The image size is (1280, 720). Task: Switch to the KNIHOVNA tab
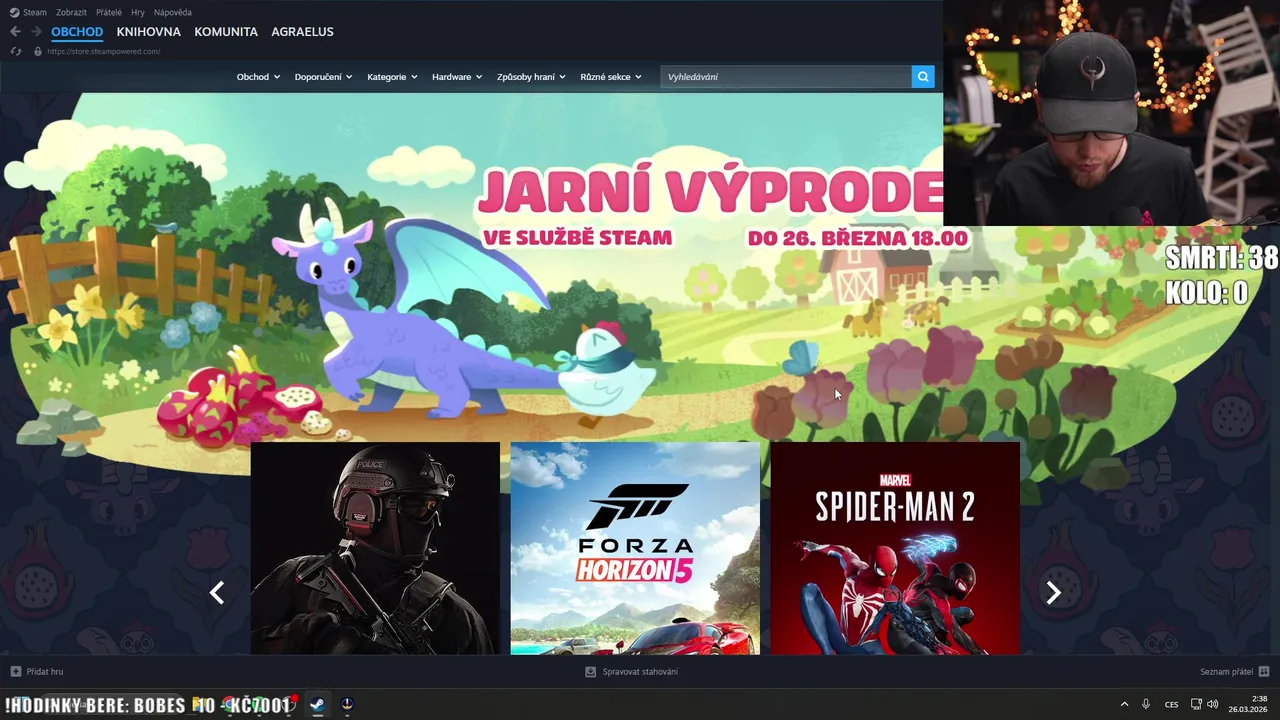148,32
